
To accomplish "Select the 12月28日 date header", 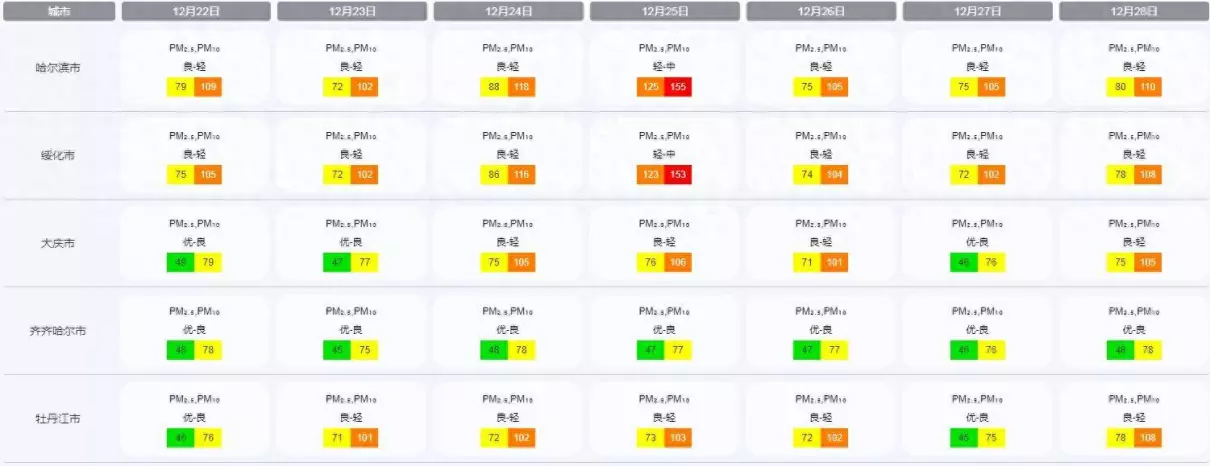I will pos(1134,12).
